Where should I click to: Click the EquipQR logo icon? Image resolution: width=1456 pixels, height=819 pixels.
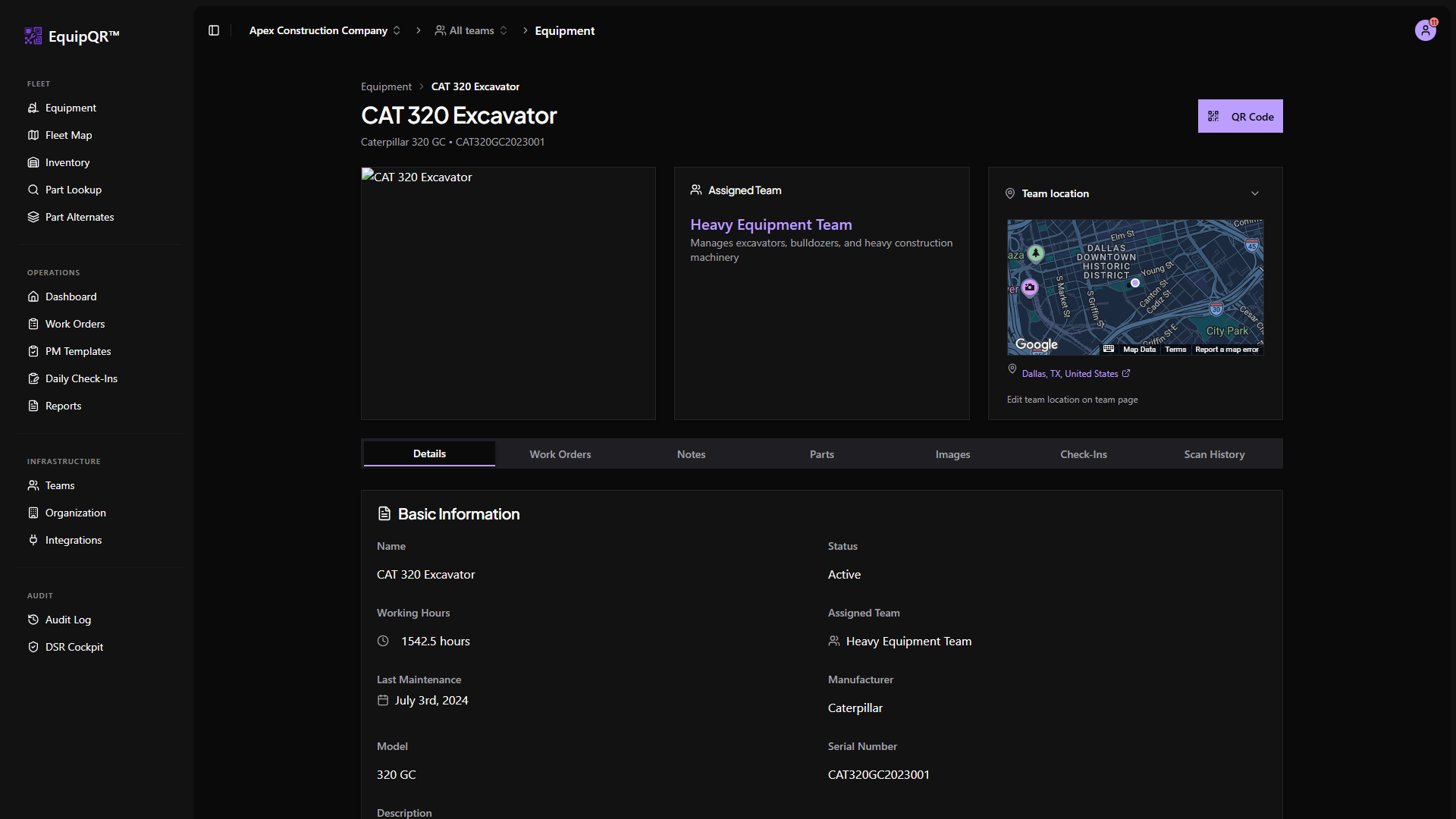click(x=33, y=36)
